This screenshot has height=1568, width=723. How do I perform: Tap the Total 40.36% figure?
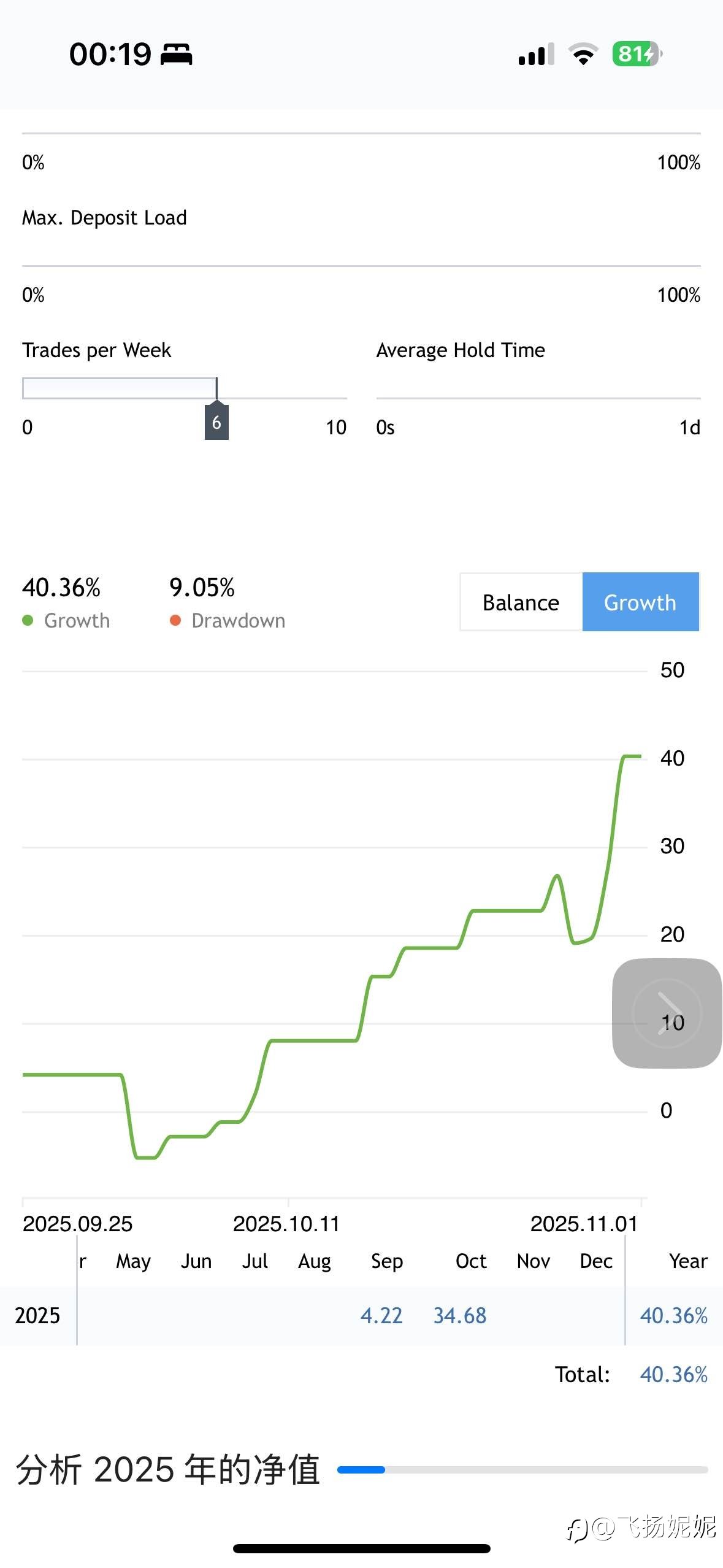pos(673,1374)
